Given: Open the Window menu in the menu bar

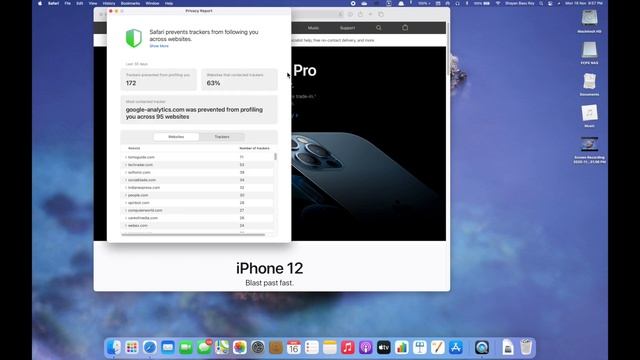Looking at the screenshot, I should pyautogui.click(x=152, y=3).
